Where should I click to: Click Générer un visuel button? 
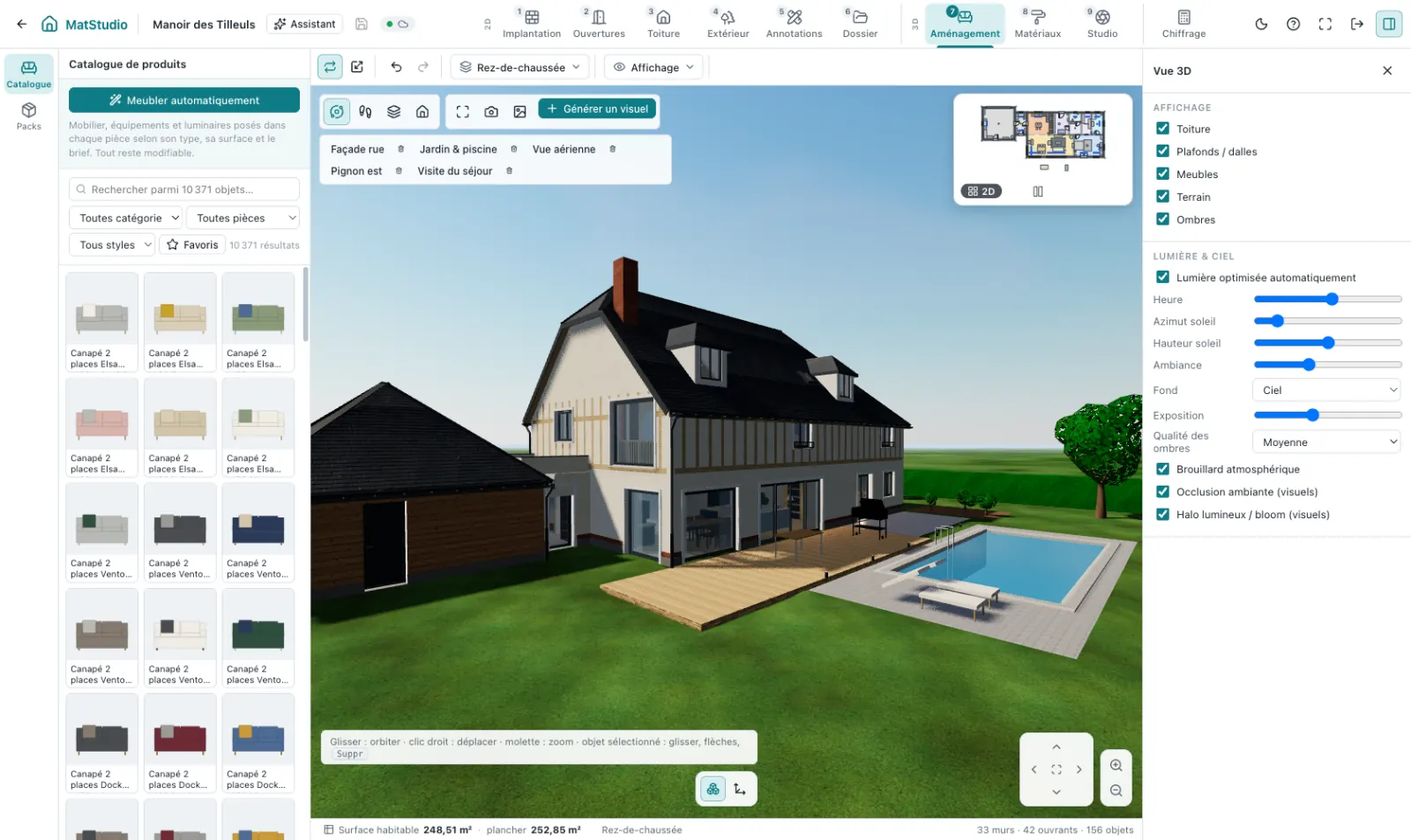pyautogui.click(x=597, y=109)
